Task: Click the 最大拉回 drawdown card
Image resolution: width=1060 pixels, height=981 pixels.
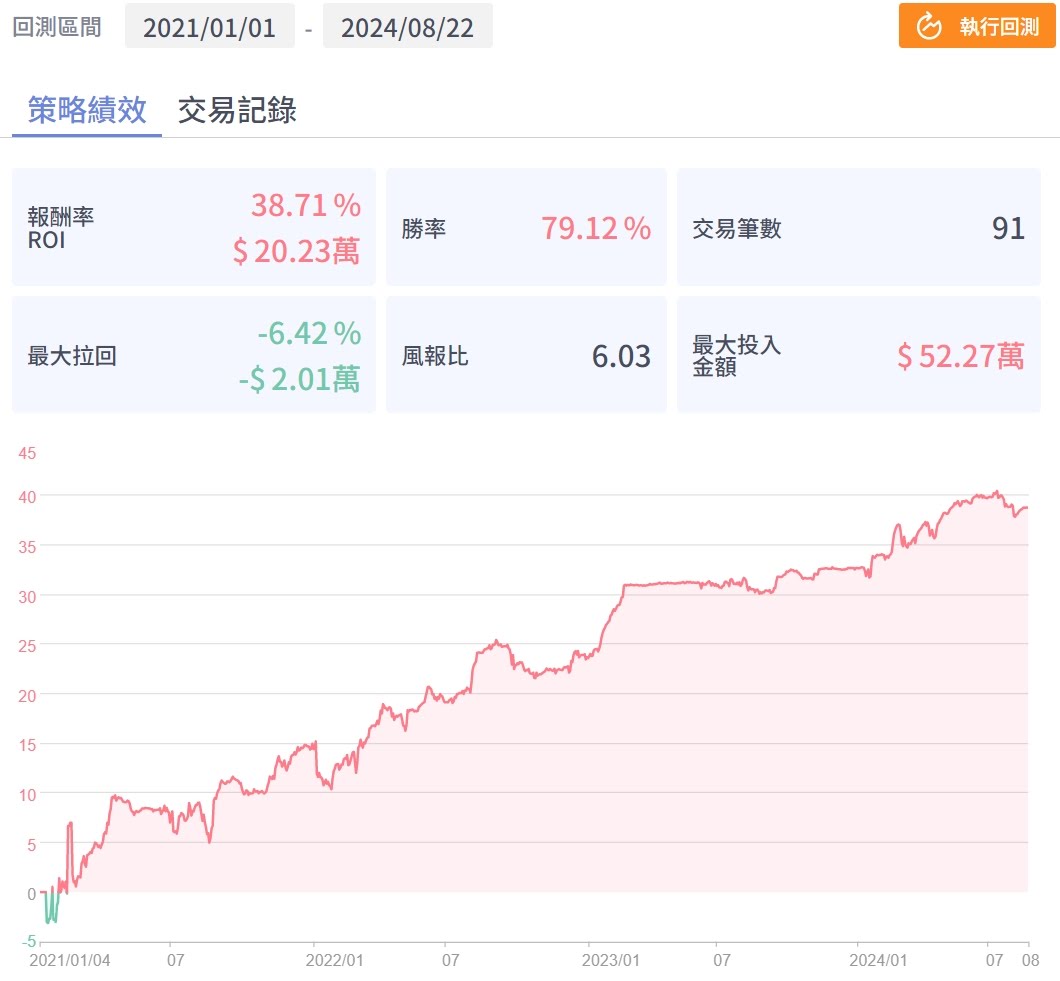Action: (x=193, y=354)
